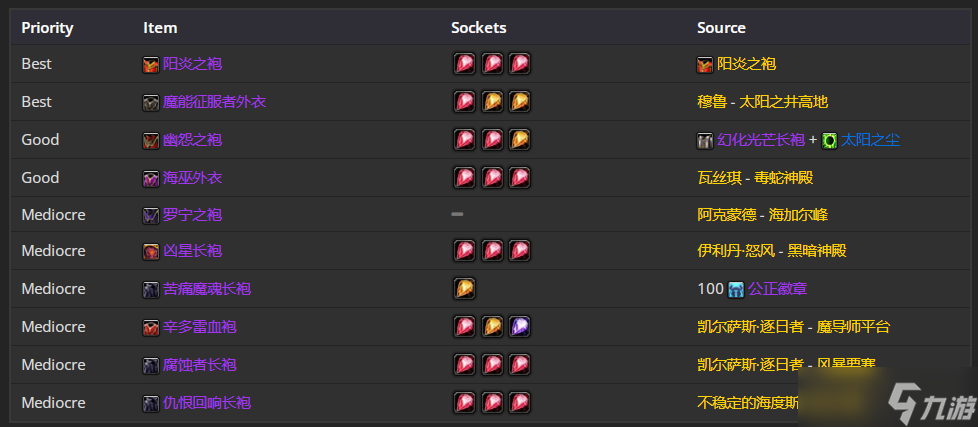978x427 pixels.
Task: Open the 仇恨回响长袍 item link
Action: pyautogui.click(x=207, y=403)
